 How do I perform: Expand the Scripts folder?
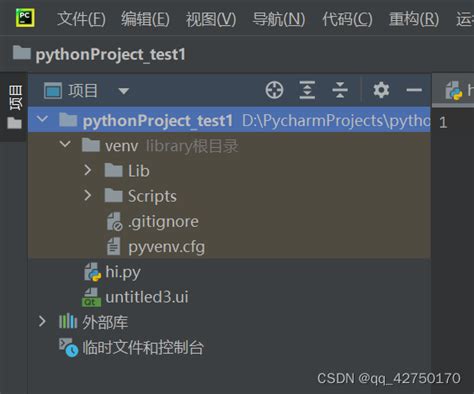tap(88, 195)
